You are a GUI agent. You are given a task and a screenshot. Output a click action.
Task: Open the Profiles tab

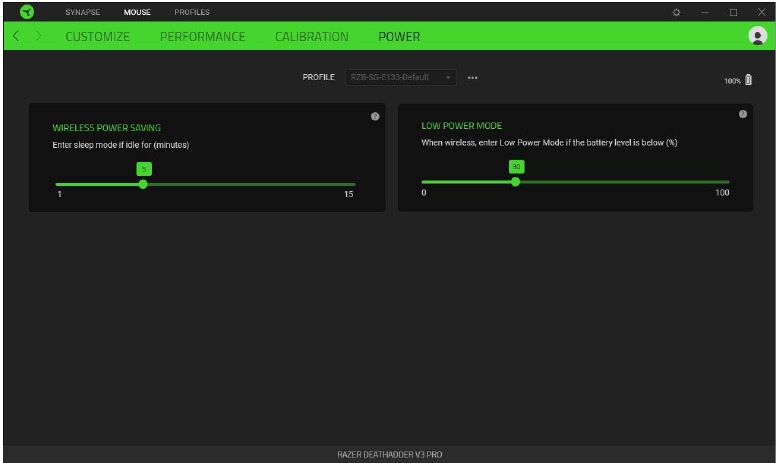tap(192, 12)
